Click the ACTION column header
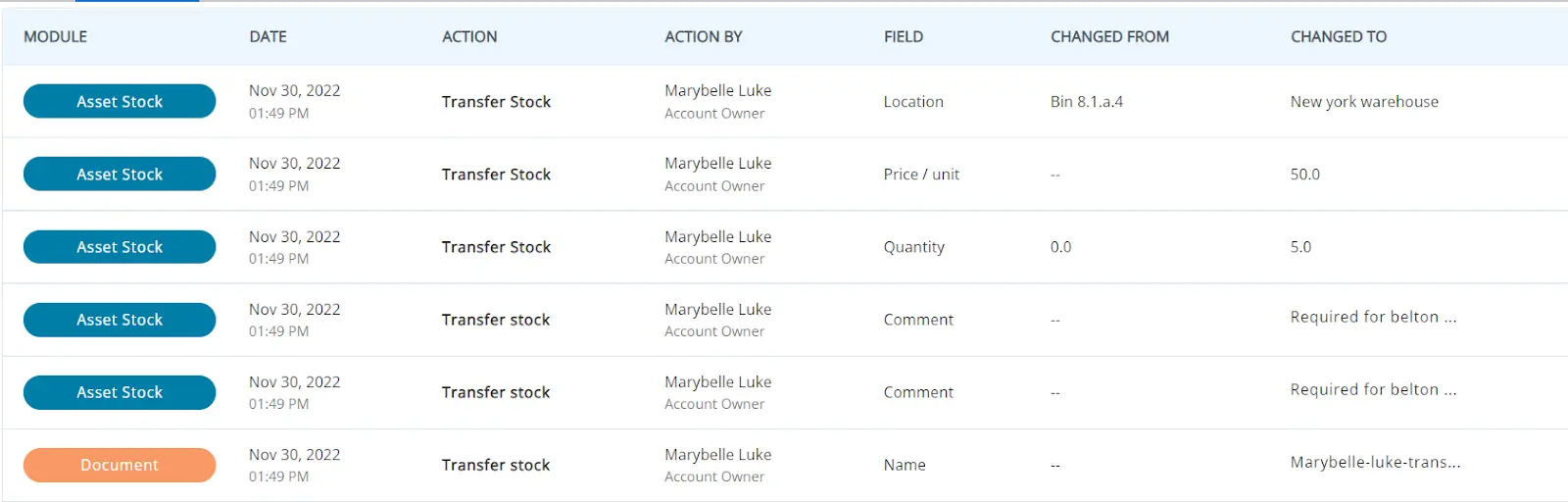Image resolution: width=1568 pixels, height=502 pixels. pyautogui.click(x=469, y=36)
